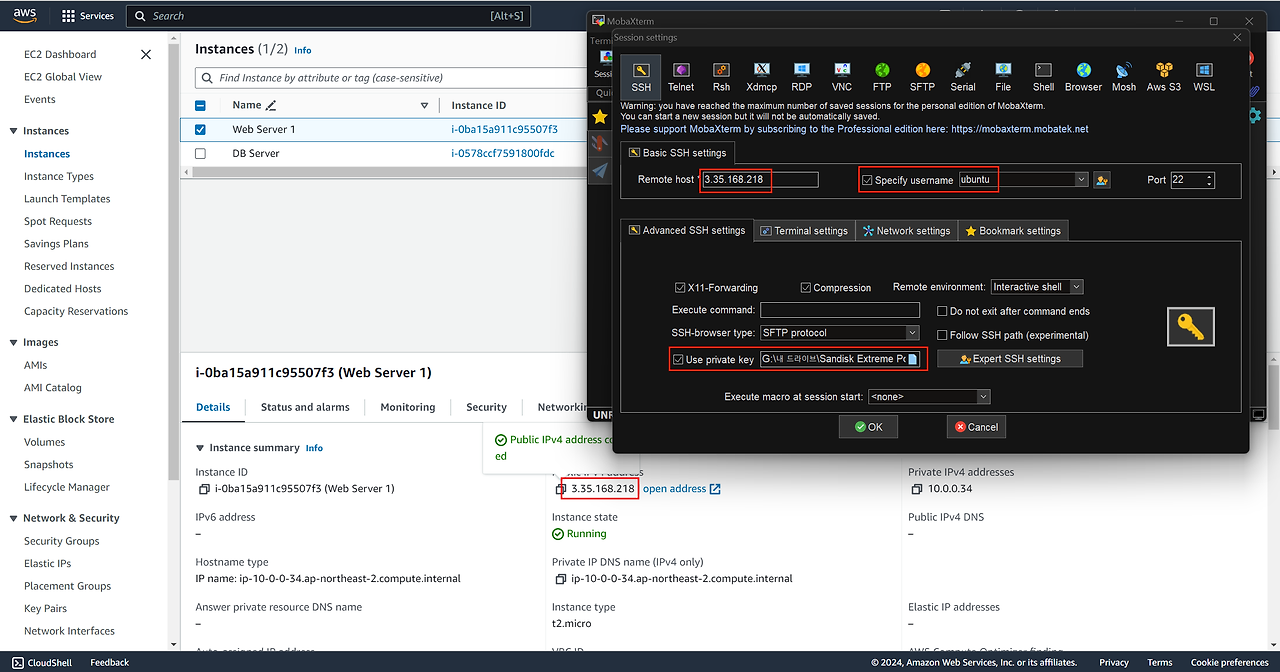Open Expert SSH settings
The height and width of the screenshot is (672, 1280).
(x=1010, y=359)
